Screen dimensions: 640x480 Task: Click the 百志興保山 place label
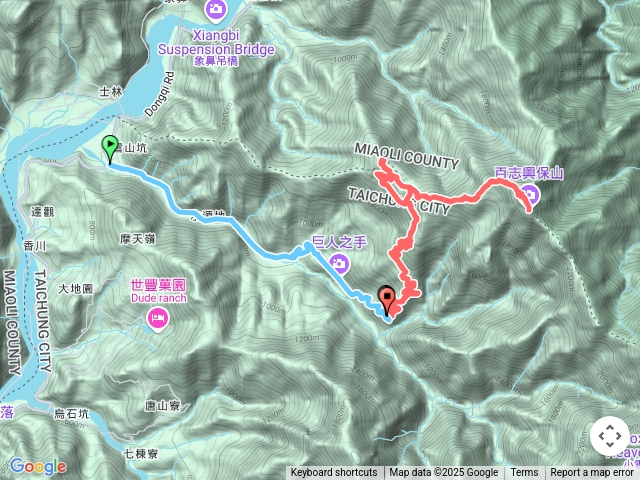[x=529, y=173]
